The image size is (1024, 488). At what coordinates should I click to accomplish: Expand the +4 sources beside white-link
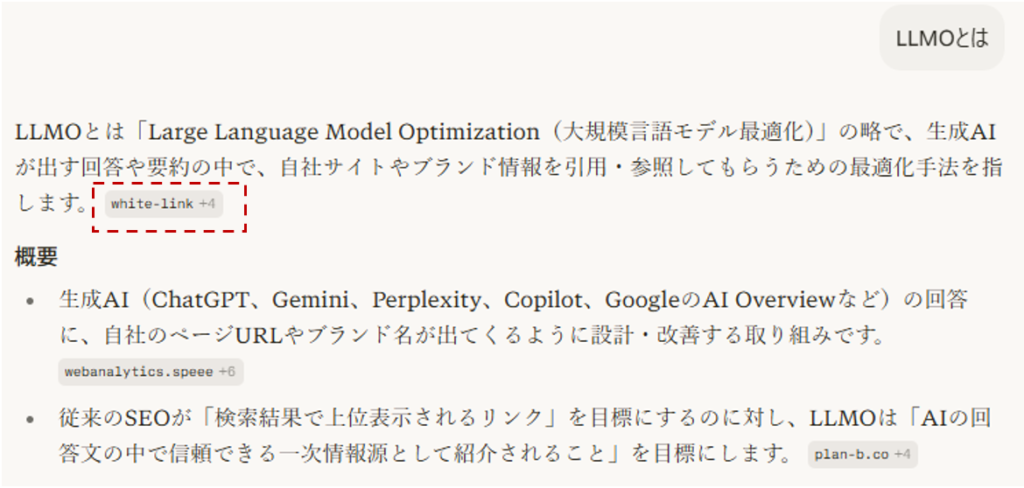tap(207, 204)
